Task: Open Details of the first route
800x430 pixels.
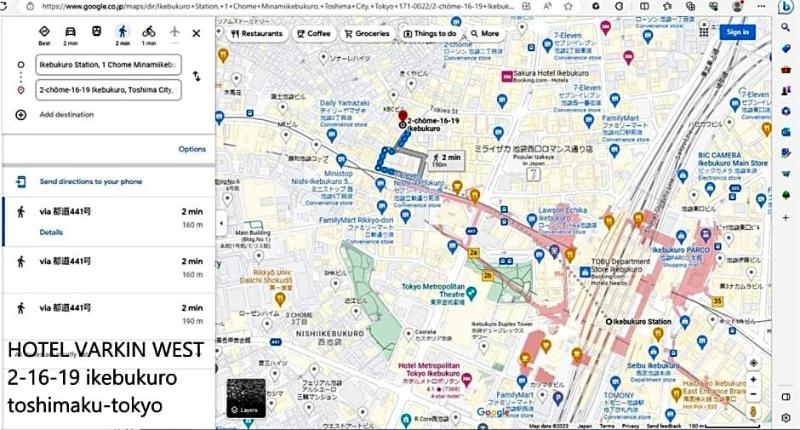Action: (51, 232)
